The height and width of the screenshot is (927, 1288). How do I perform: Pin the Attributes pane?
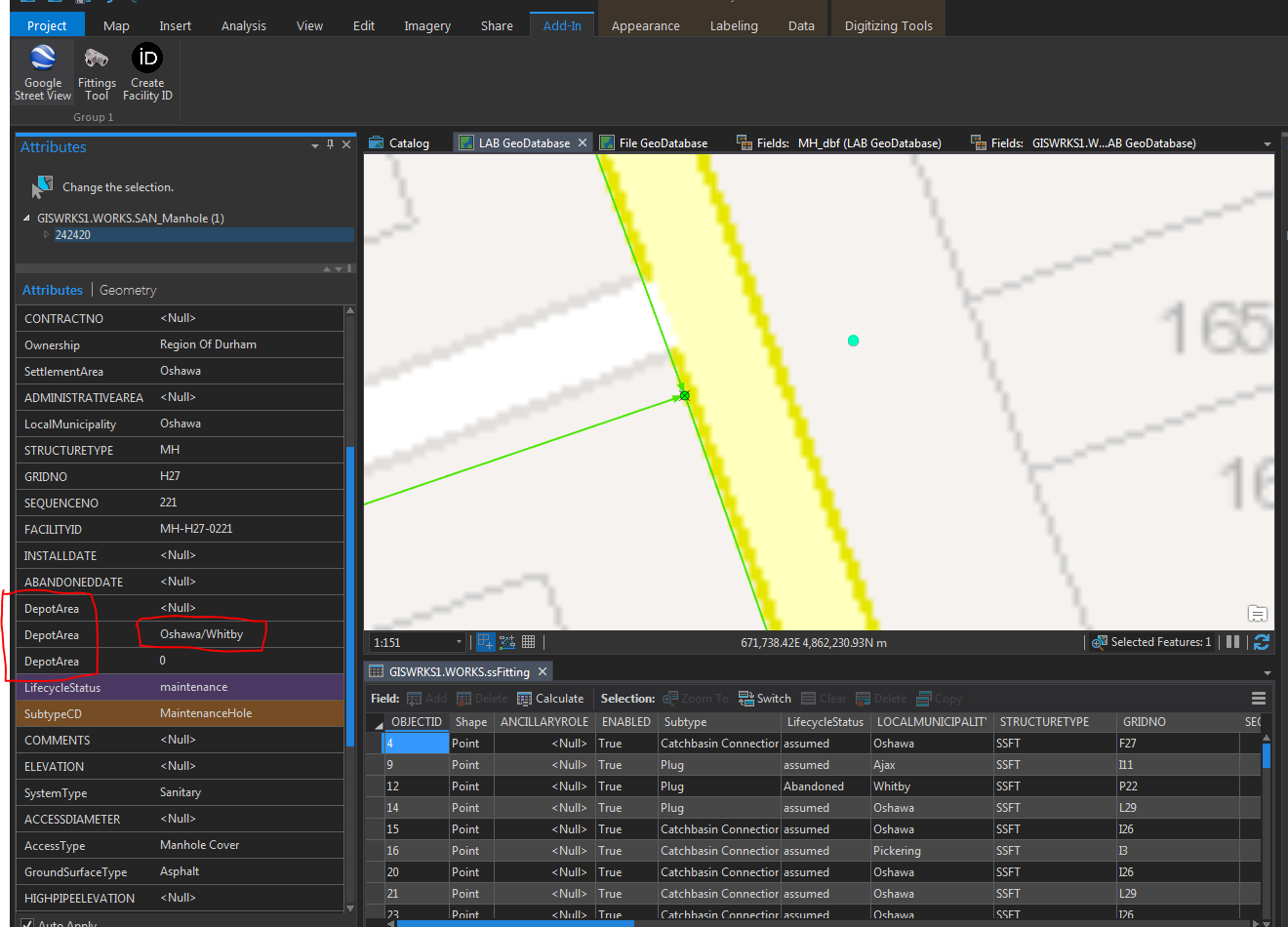click(x=330, y=144)
